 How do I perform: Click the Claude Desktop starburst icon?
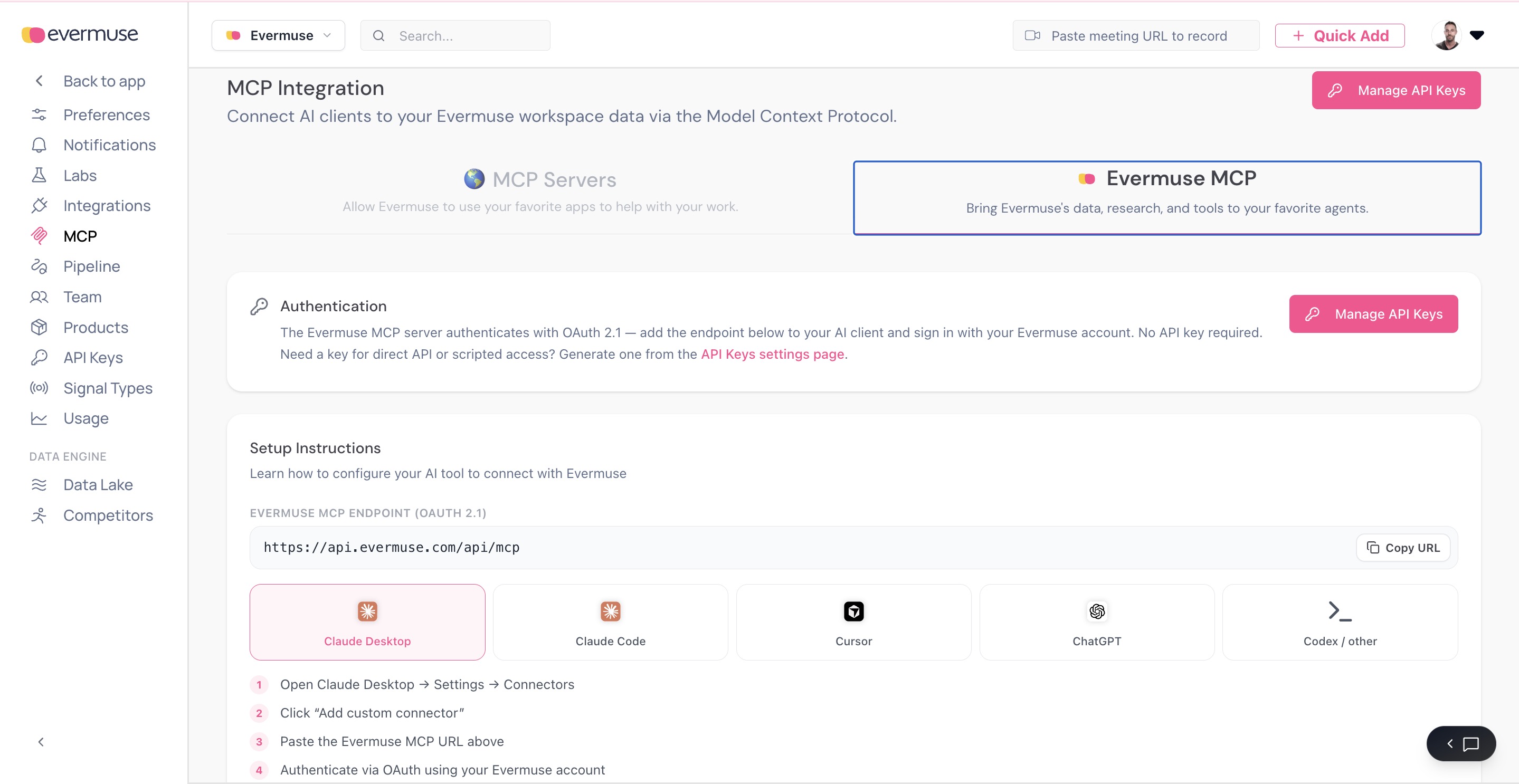[x=367, y=611]
